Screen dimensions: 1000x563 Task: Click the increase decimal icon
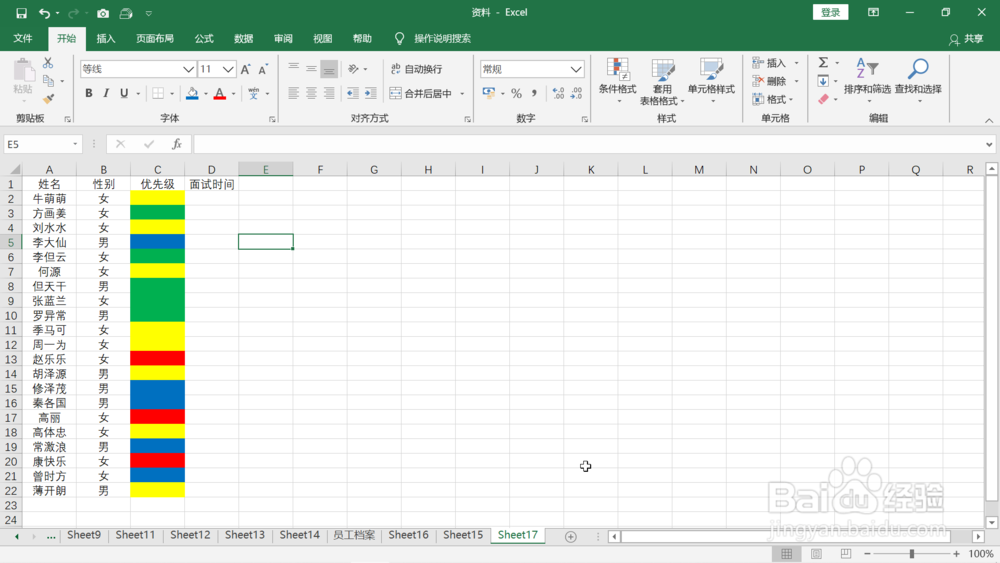[559, 94]
